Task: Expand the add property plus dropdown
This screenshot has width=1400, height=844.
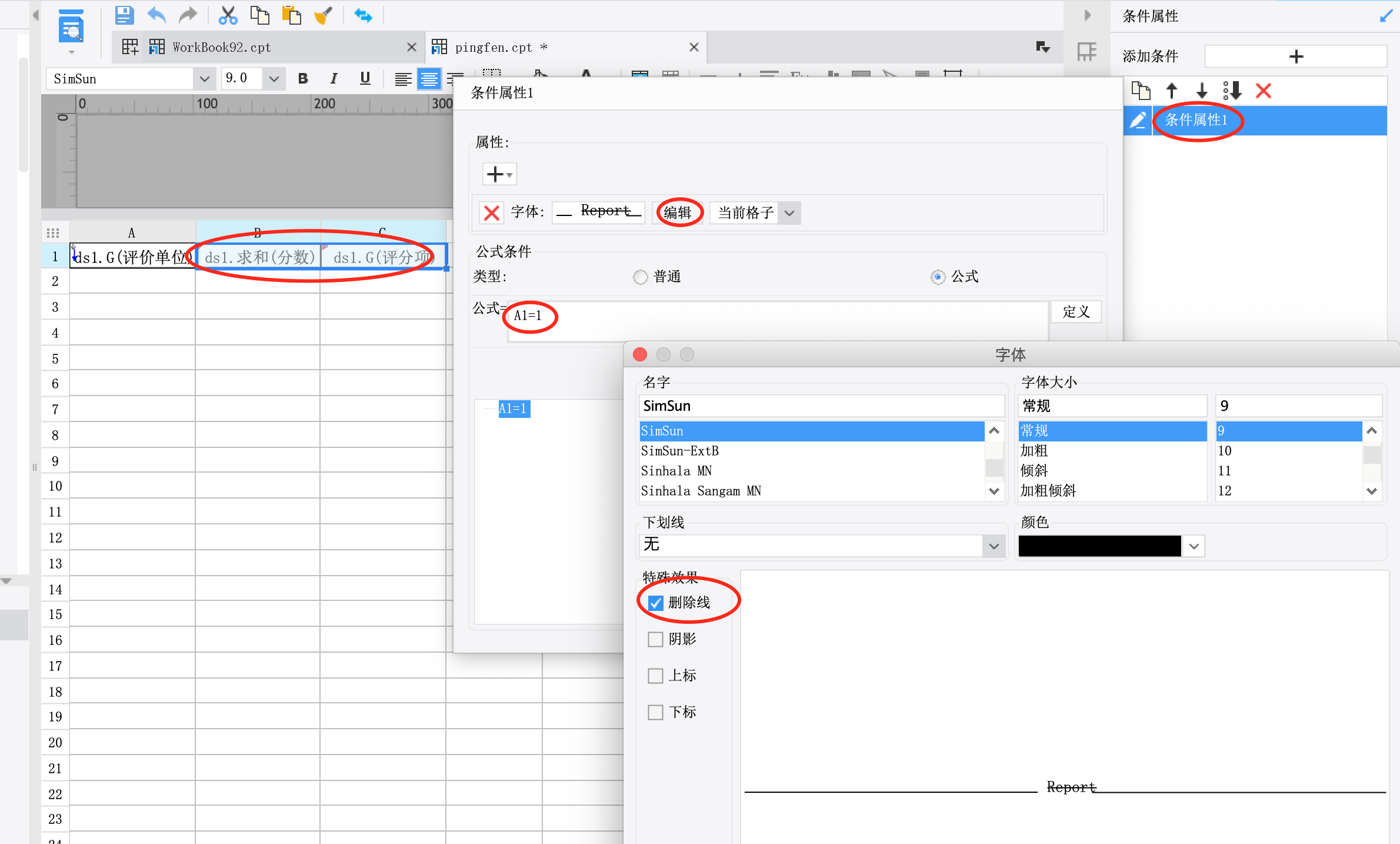Action: click(499, 174)
